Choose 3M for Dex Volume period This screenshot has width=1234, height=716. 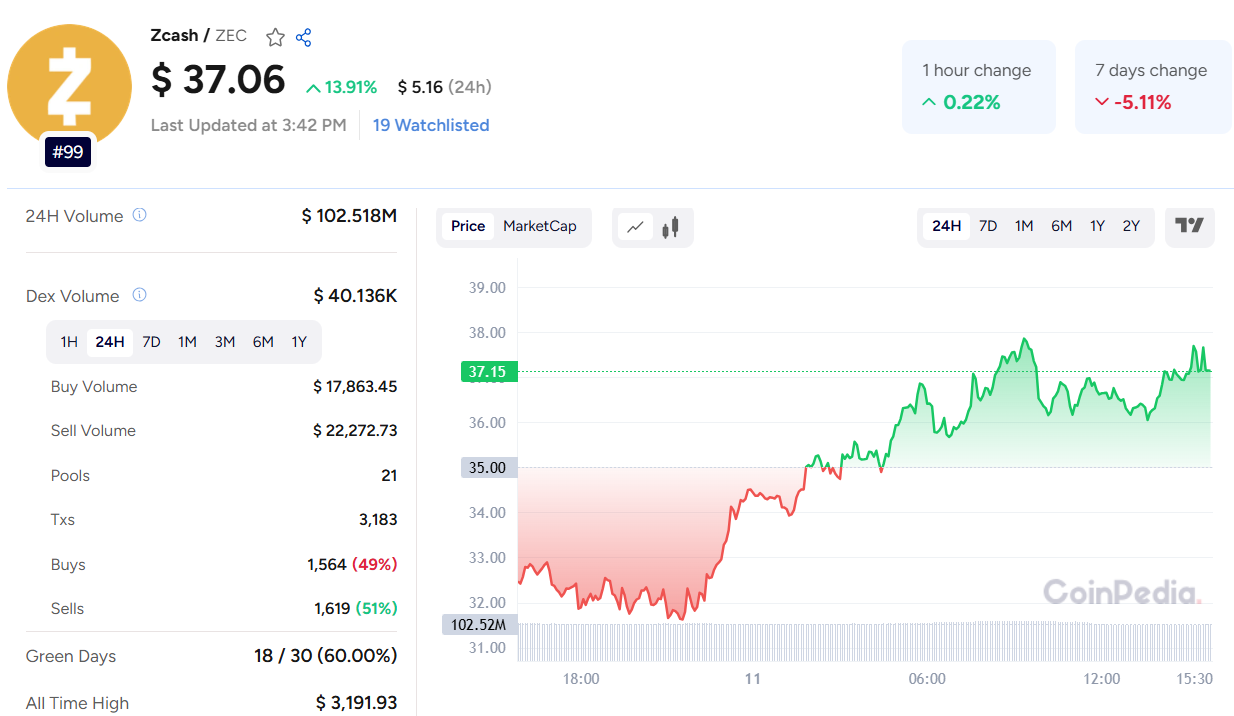(225, 342)
